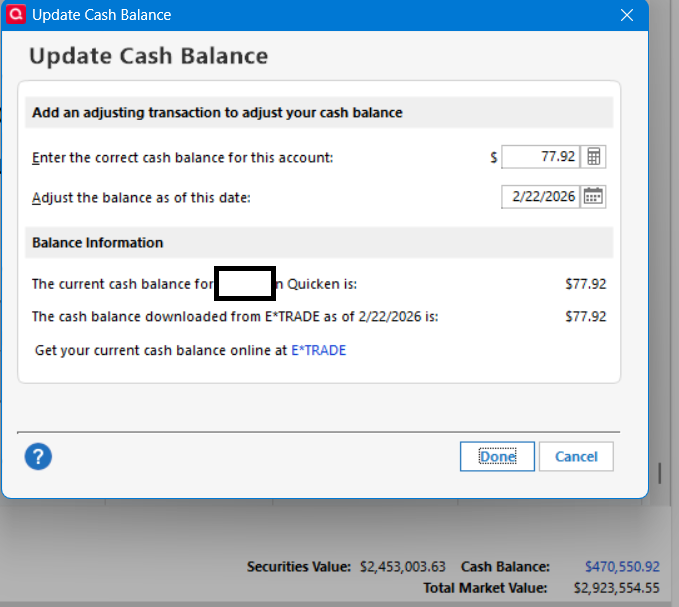This screenshot has height=607, width=679.
Task: Click the Done button
Action: (x=497, y=456)
